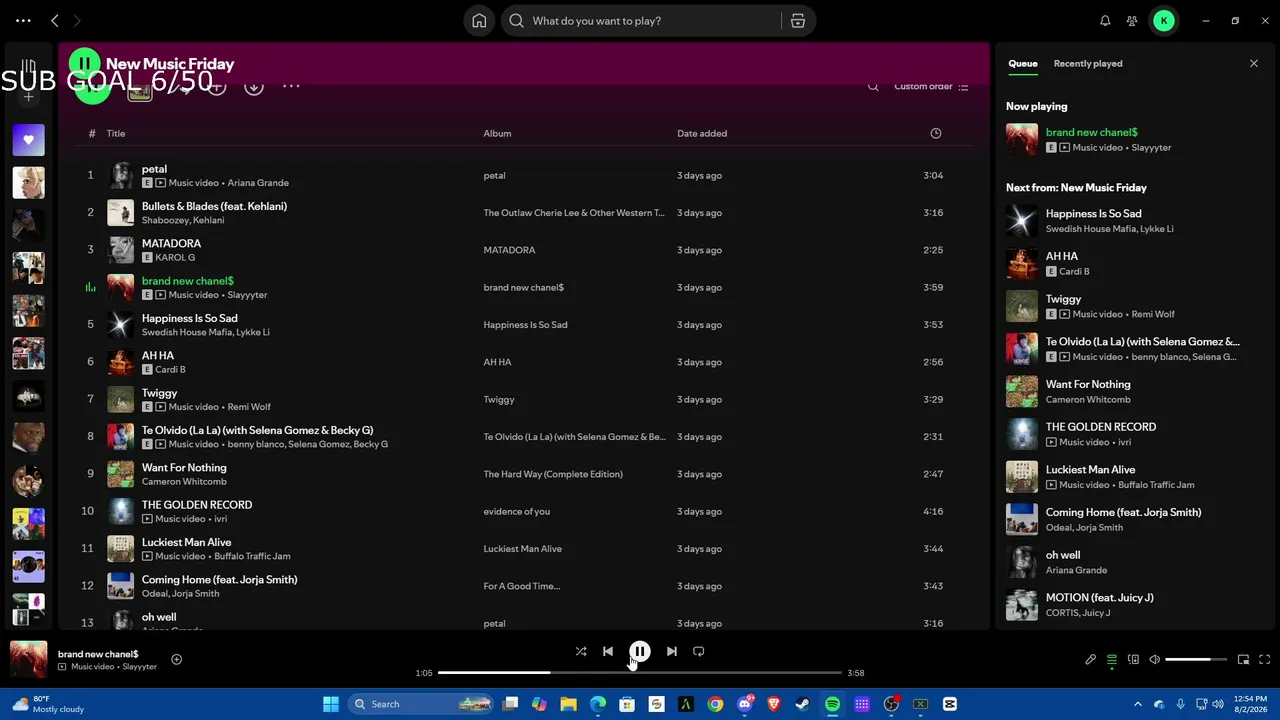Image resolution: width=1280 pixels, height=720 pixels.
Task: Adjust the volume slider
Action: 1196,660
